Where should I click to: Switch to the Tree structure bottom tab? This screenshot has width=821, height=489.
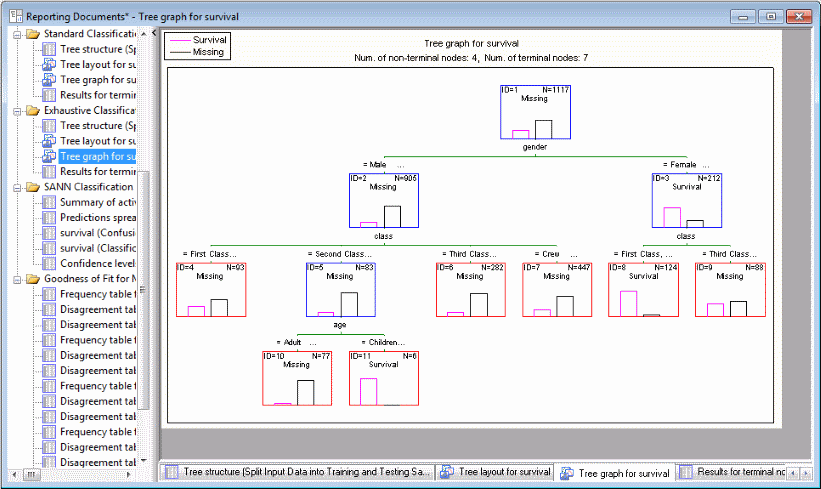pos(298,471)
